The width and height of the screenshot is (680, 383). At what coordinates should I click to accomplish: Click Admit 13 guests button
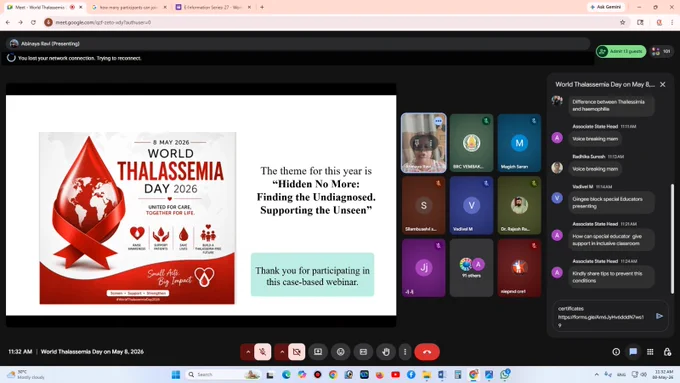coord(621,51)
